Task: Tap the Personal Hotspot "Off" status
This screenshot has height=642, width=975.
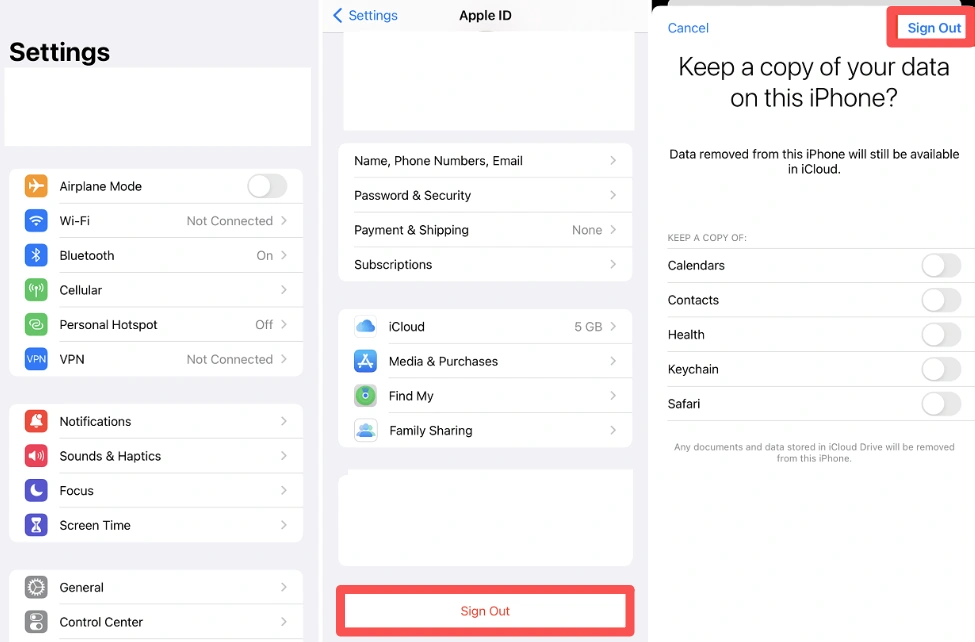Action: click(x=264, y=325)
